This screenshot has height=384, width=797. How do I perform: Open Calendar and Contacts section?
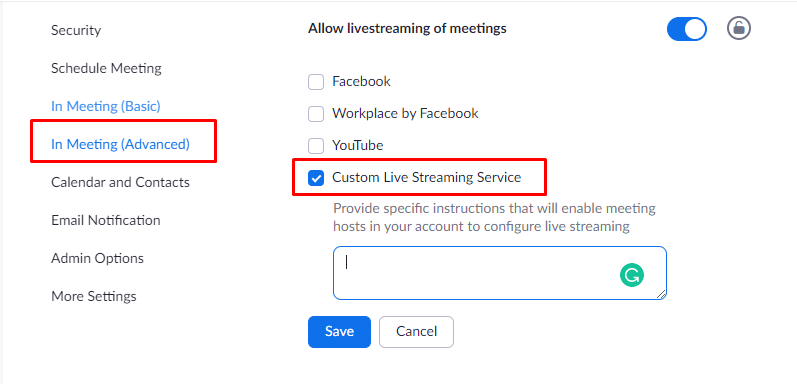tap(120, 182)
